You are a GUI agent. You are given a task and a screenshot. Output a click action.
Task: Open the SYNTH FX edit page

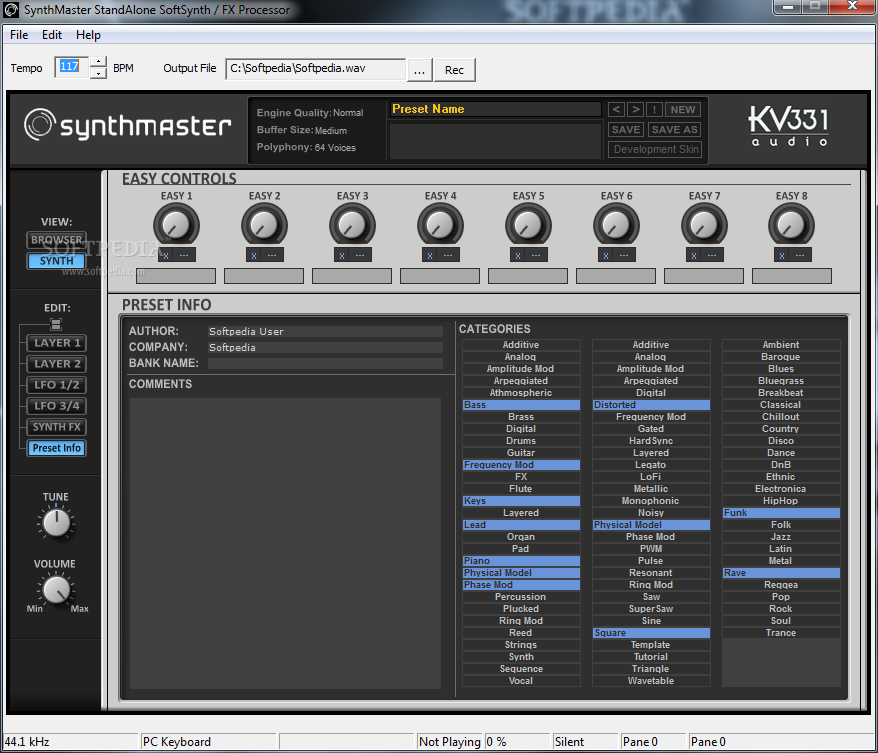(x=57, y=427)
